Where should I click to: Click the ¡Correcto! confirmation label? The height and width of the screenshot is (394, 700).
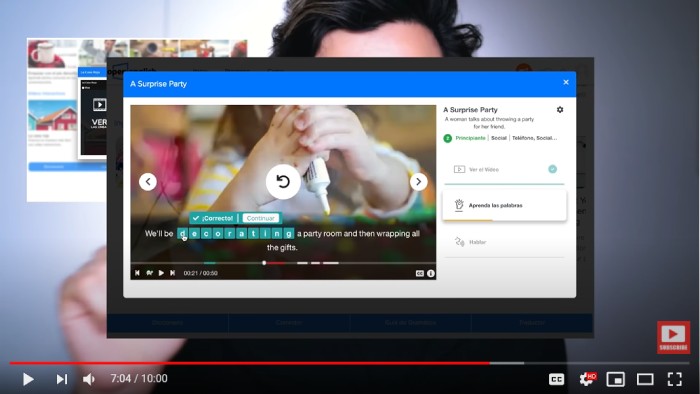click(x=213, y=218)
